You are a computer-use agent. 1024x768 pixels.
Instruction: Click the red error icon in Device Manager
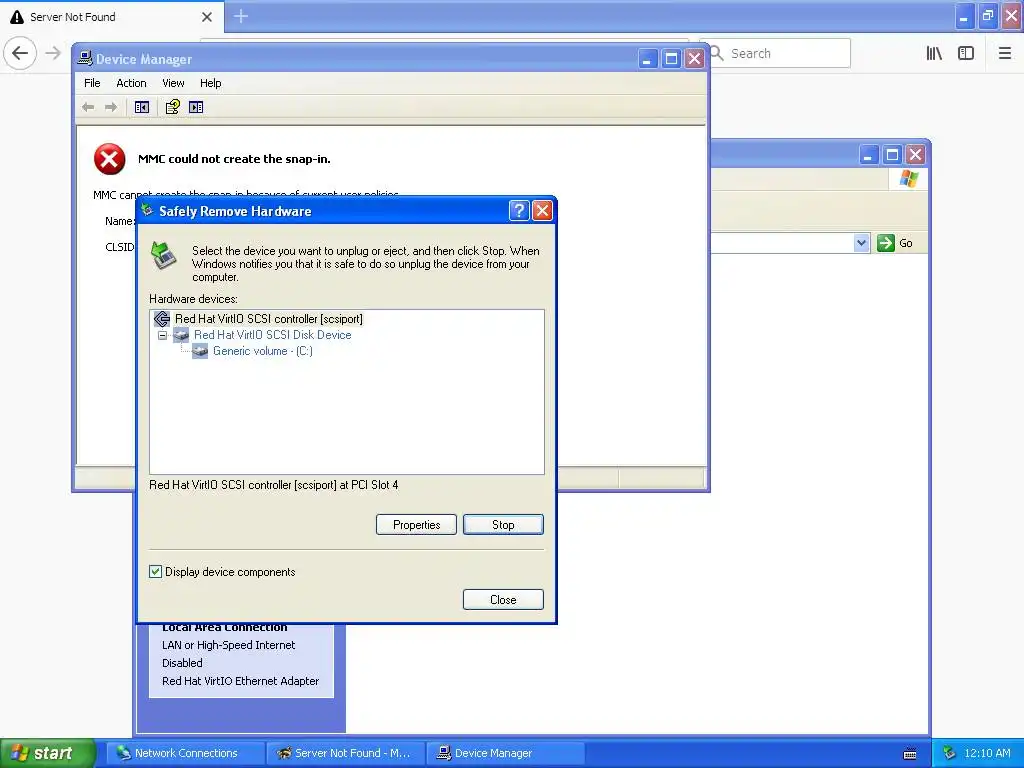pyautogui.click(x=110, y=159)
